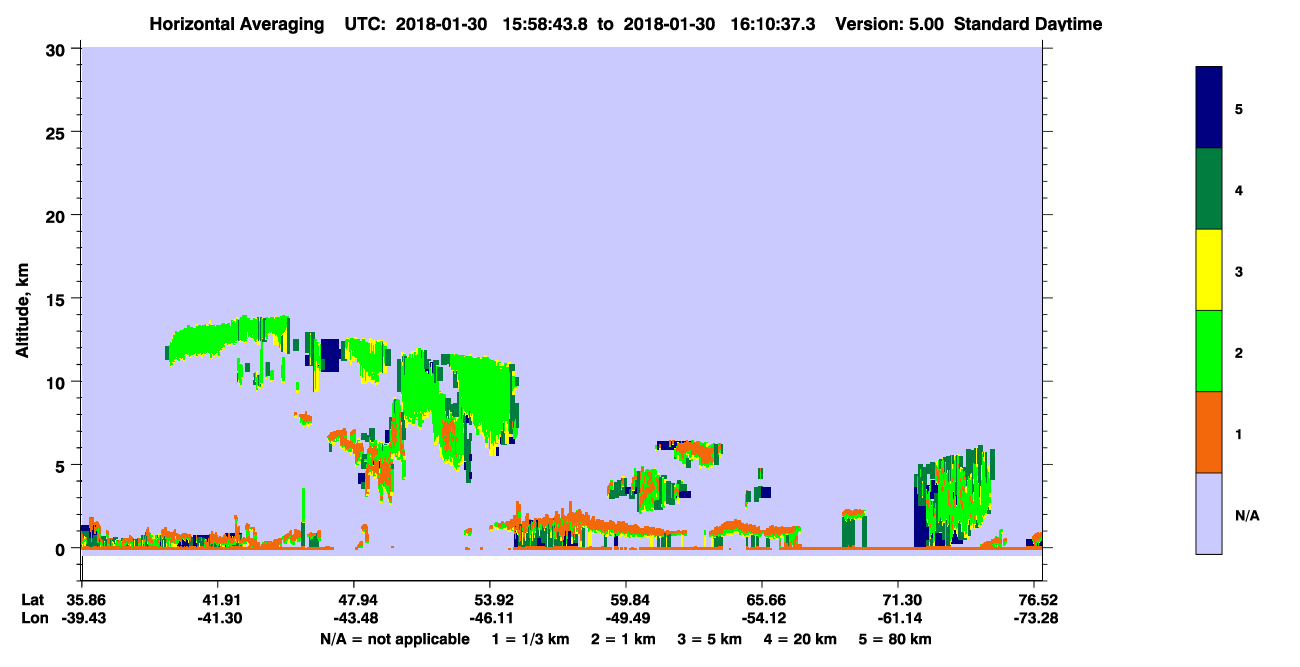
Task: Click the 'Lon' row label
Action: tap(33, 618)
